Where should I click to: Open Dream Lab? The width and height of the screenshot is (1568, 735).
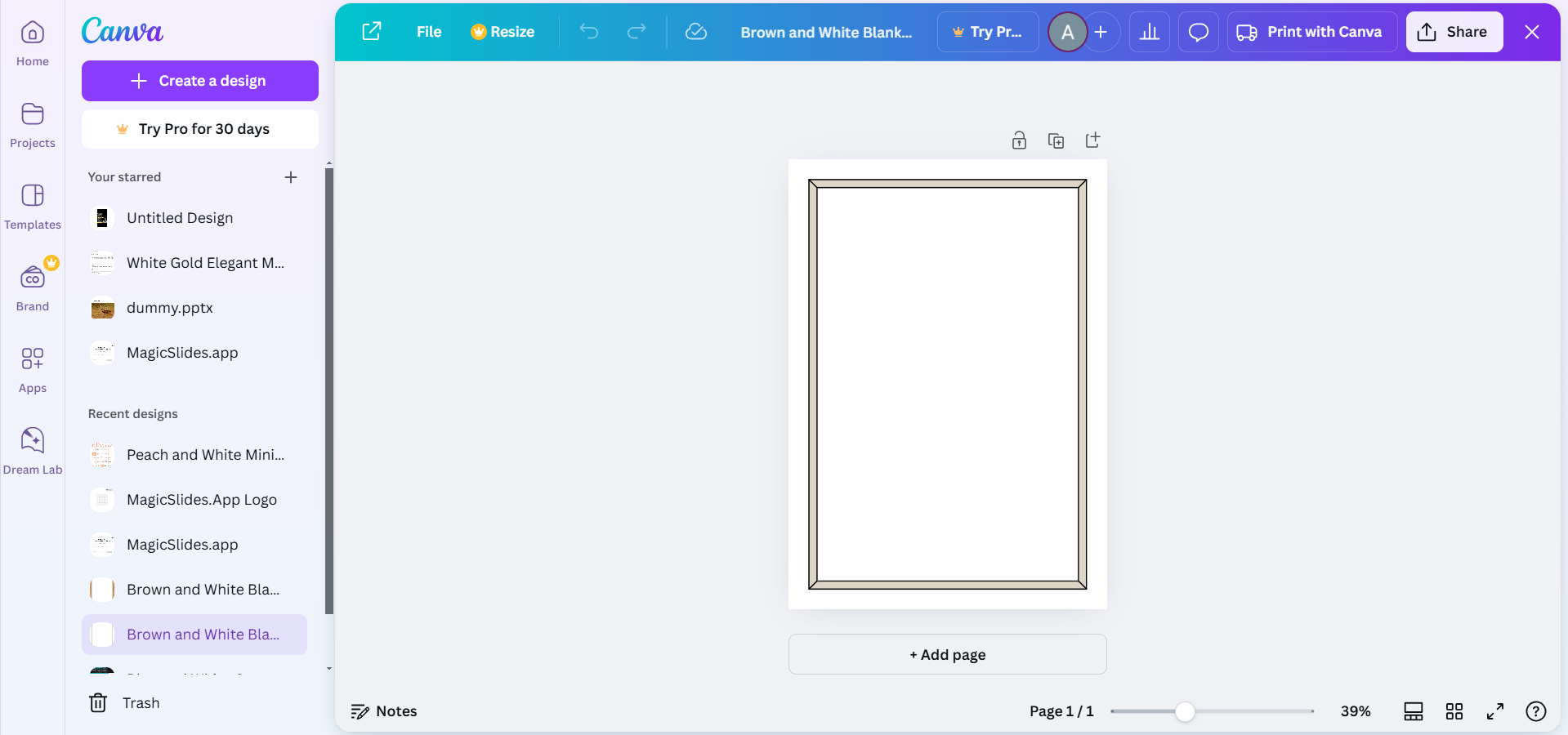(x=33, y=452)
